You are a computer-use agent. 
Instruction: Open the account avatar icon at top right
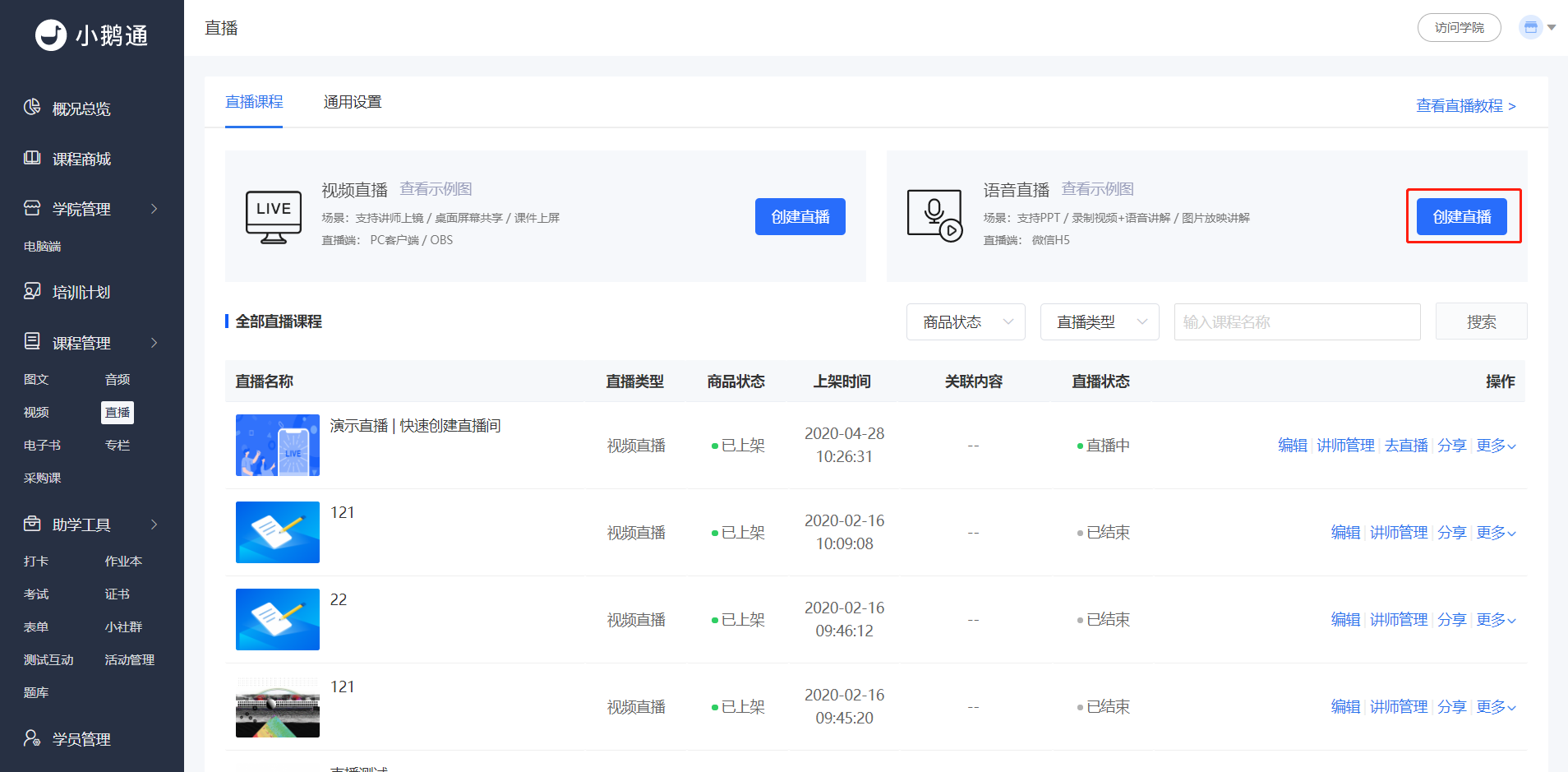[x=1530, y=27]
